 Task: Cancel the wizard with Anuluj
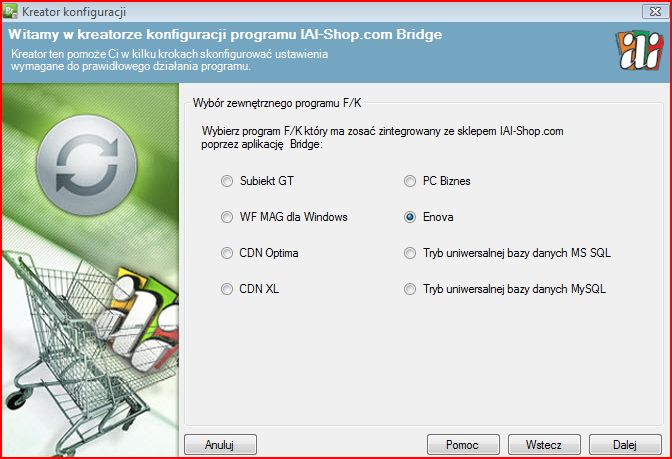pos(220,444)
